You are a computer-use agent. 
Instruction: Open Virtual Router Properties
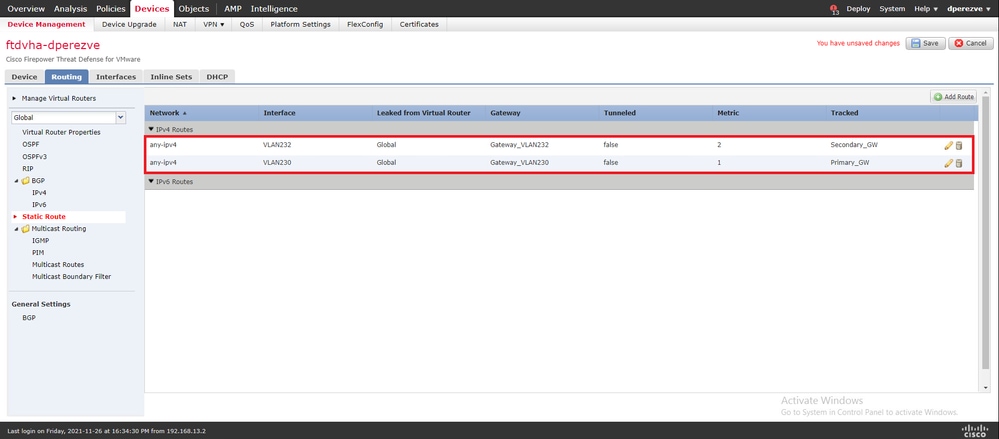[61, 133]
